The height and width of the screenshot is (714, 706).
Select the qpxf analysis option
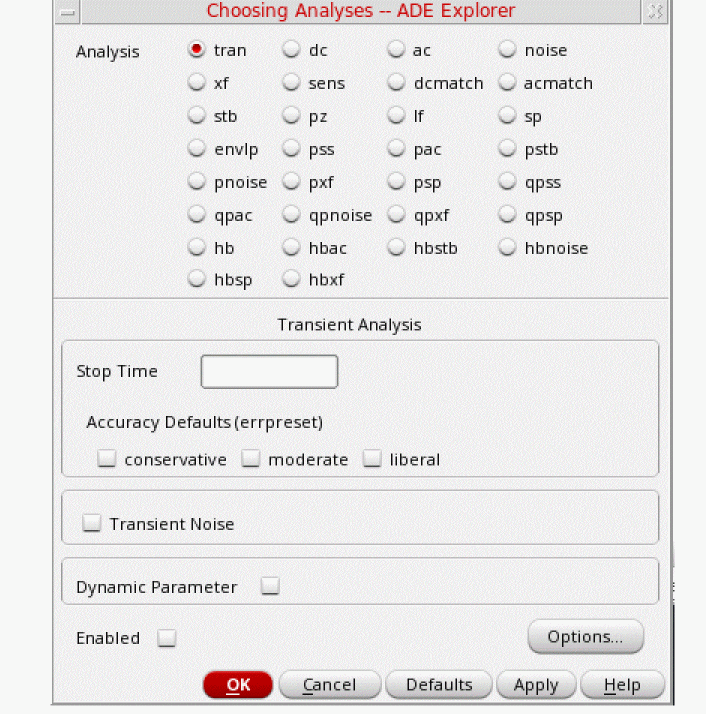[x=396, y=214]
